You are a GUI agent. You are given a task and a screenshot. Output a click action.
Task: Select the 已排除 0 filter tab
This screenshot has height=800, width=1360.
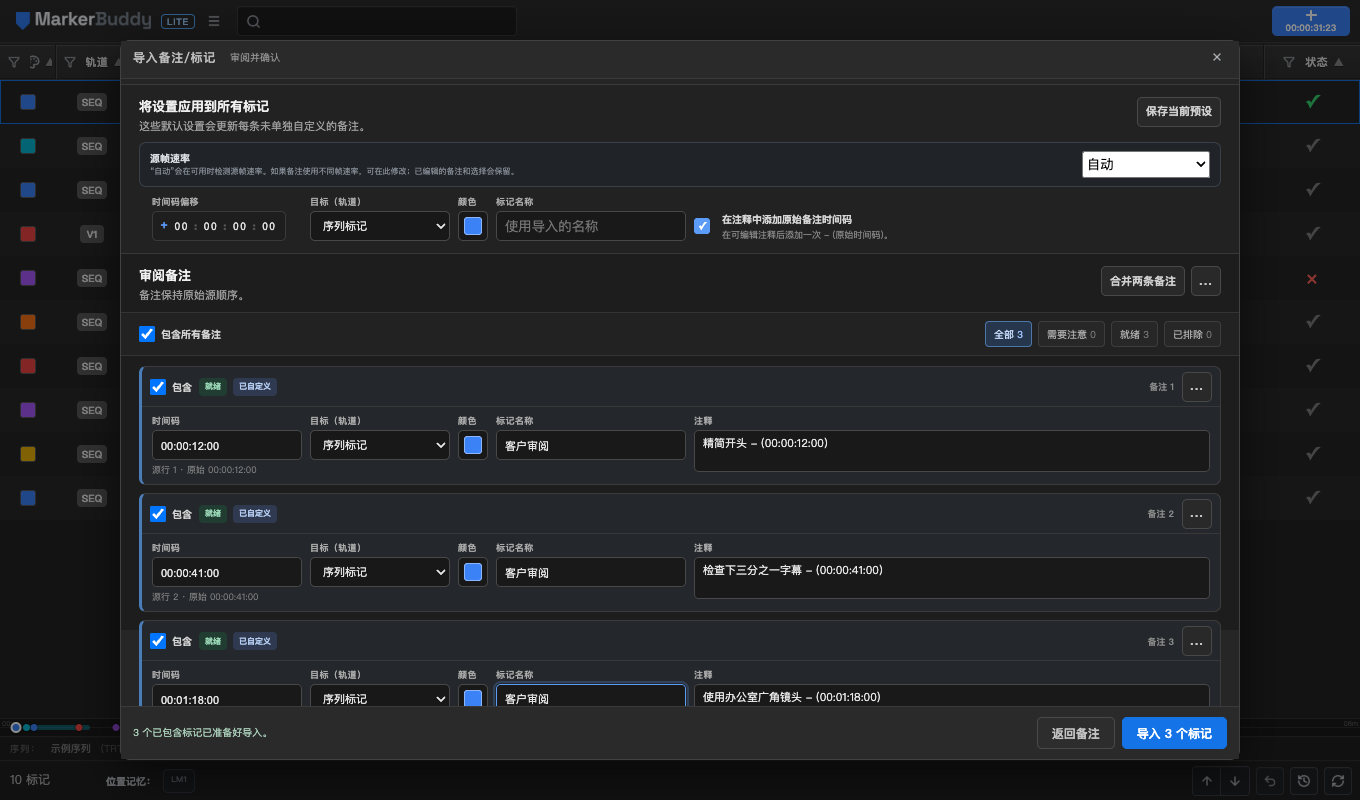(1192, 334)
